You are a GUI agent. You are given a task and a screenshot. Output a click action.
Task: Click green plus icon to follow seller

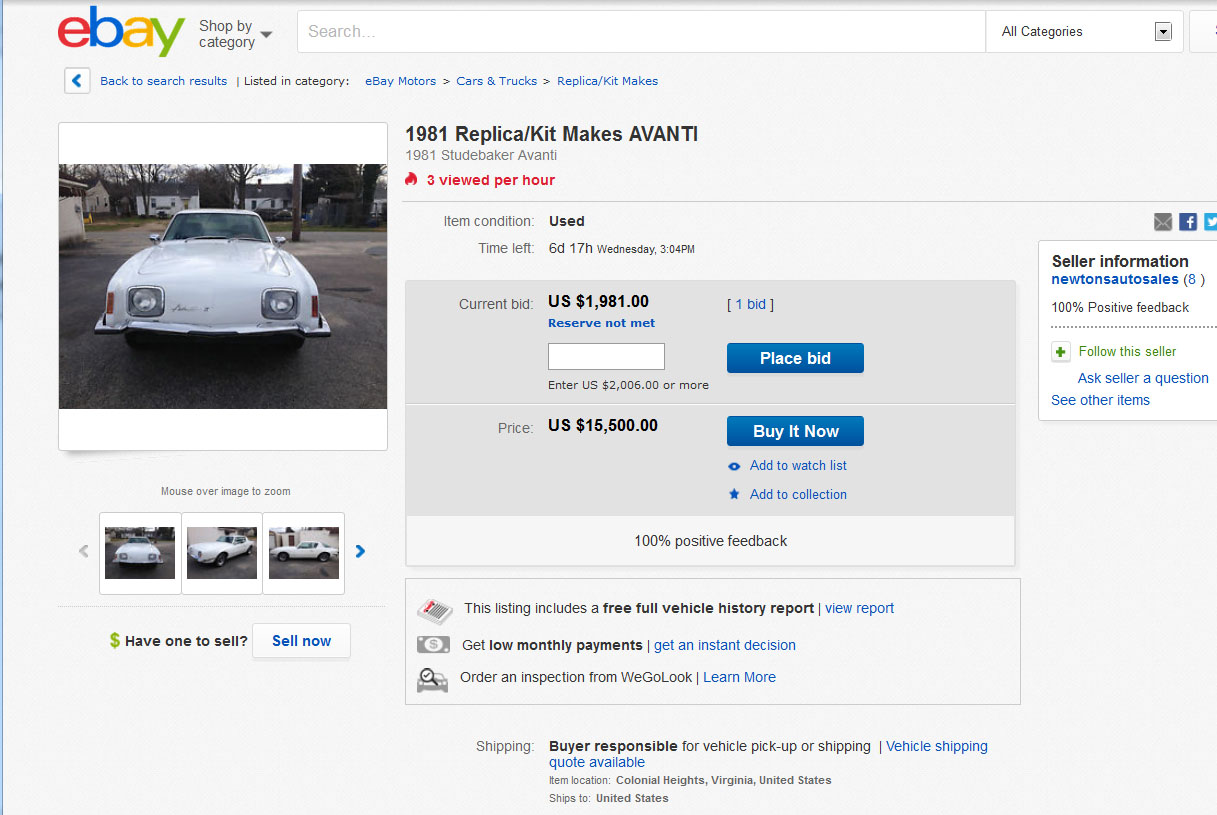(x=1061, y=352)
